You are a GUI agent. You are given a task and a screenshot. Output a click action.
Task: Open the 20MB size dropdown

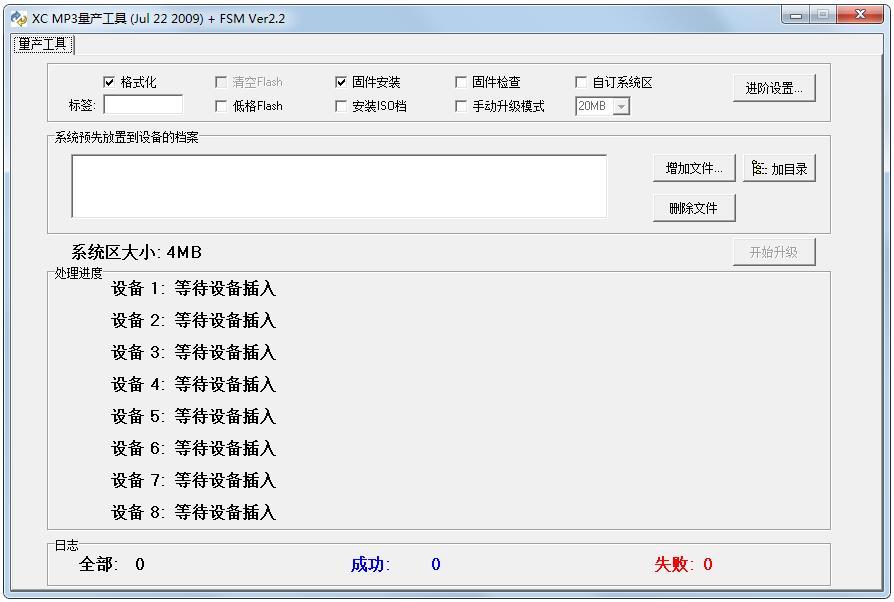[620, 106]
